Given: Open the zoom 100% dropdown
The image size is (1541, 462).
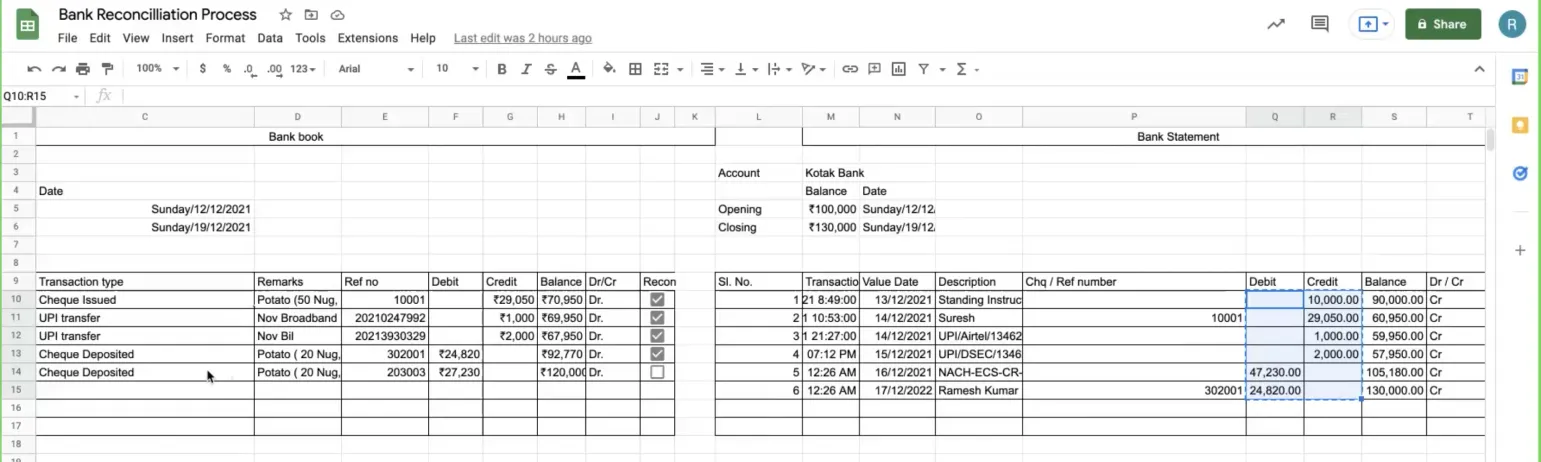Looking at the screenshot, I should (x=158, y=69).
